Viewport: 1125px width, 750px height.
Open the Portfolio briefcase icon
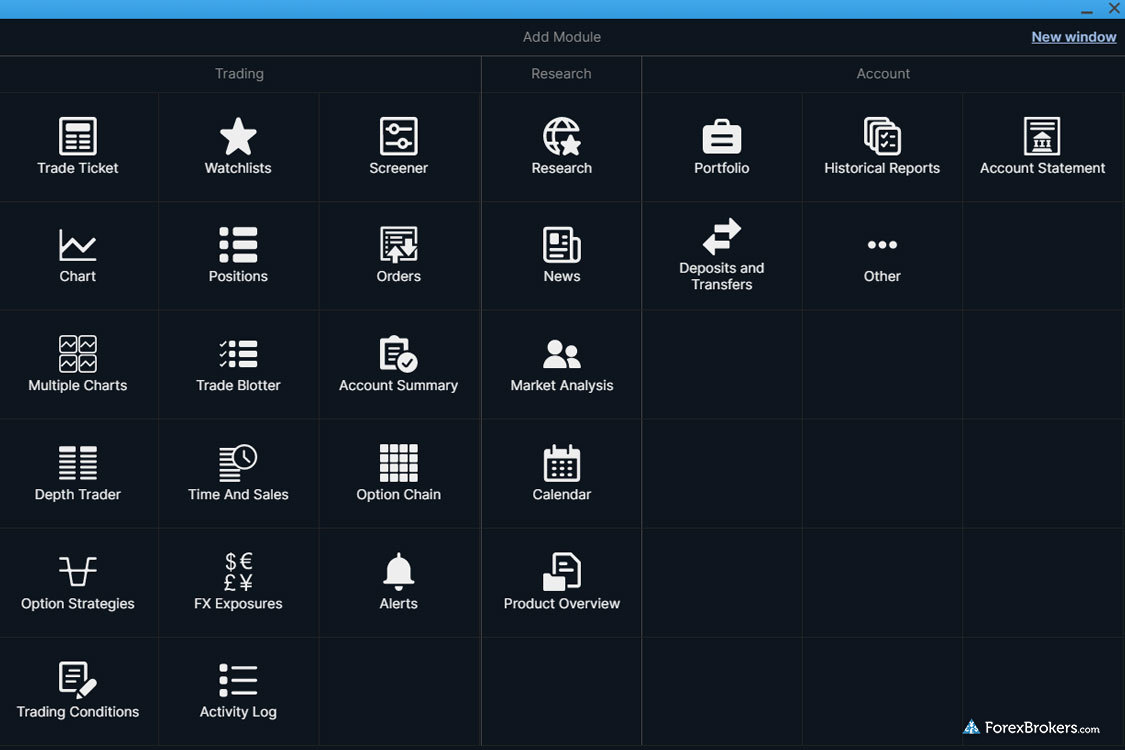point(721,137)
